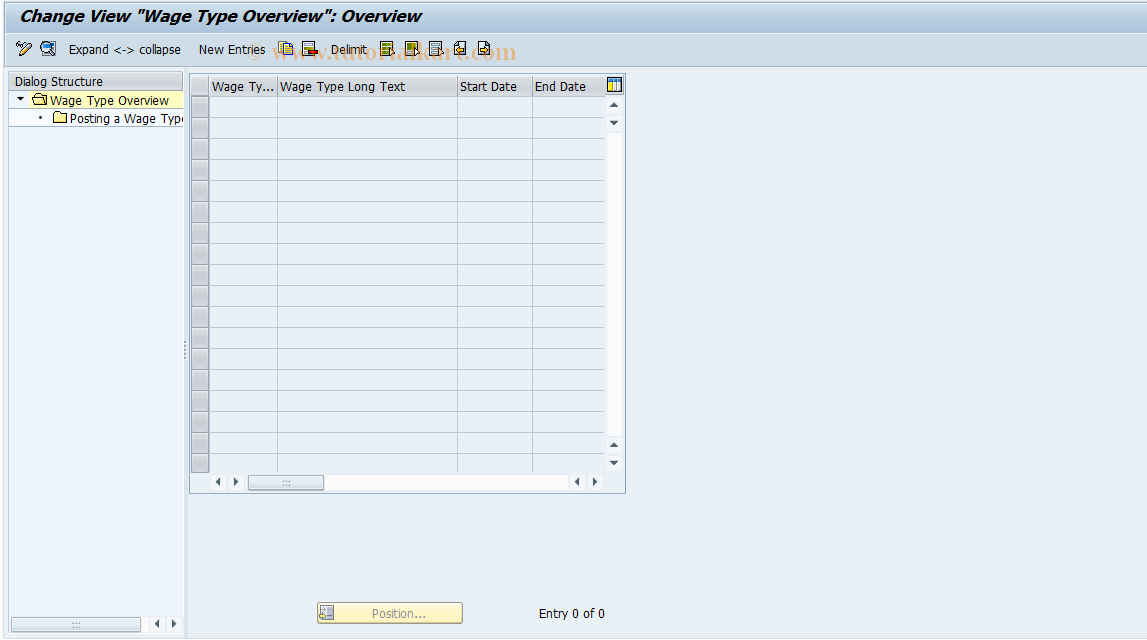Click up arrow near bottom of table scrollbar
The height and width of the screenshot is (640, 1147).
[x=614, y=445]
